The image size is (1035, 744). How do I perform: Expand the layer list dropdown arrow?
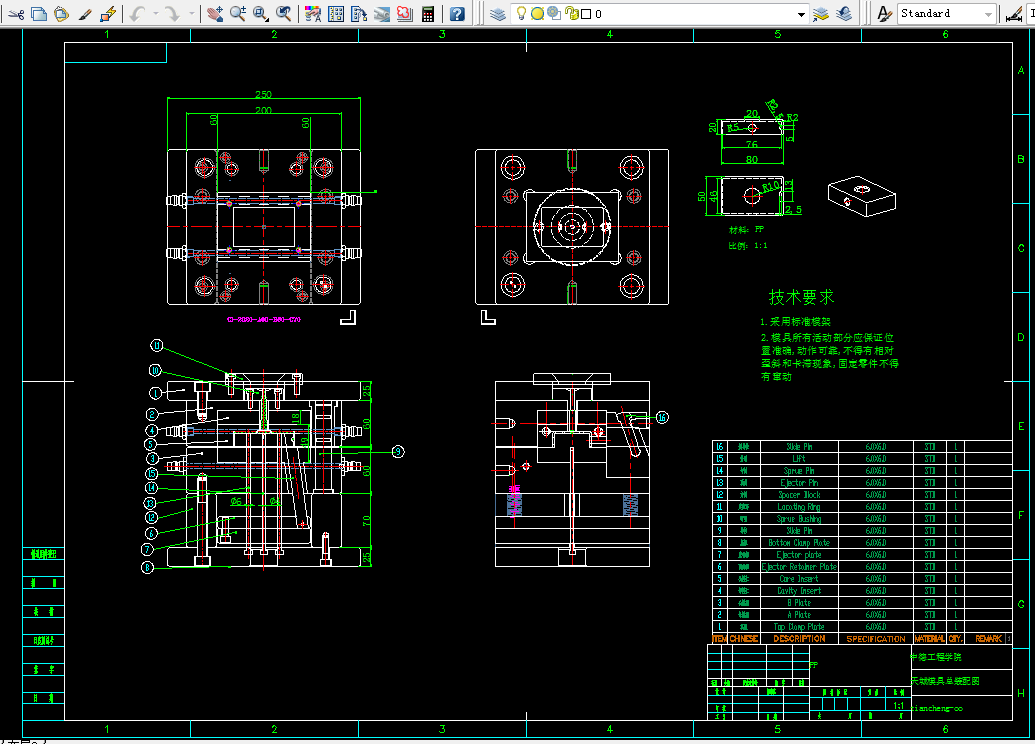click(801, 14)
